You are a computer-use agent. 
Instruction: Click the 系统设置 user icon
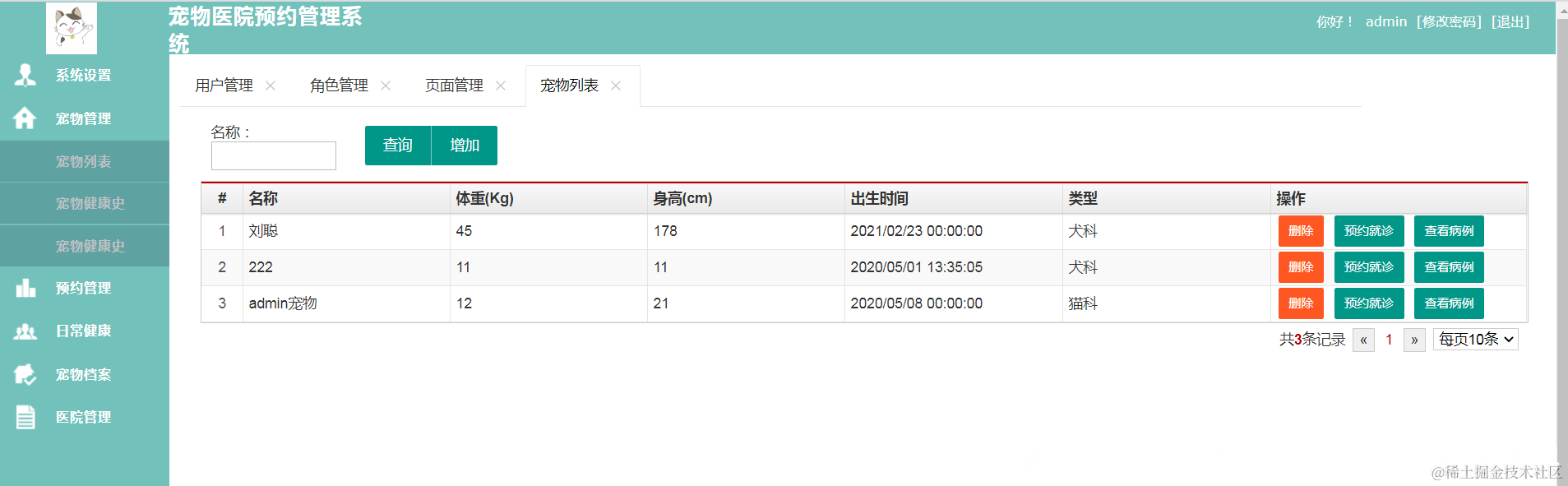tap(25, 75)
